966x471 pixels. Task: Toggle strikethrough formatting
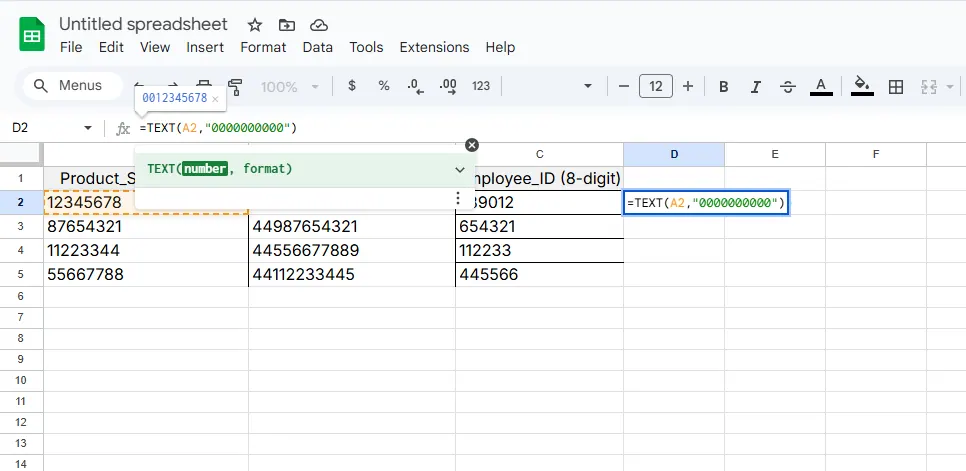(788, 86)
